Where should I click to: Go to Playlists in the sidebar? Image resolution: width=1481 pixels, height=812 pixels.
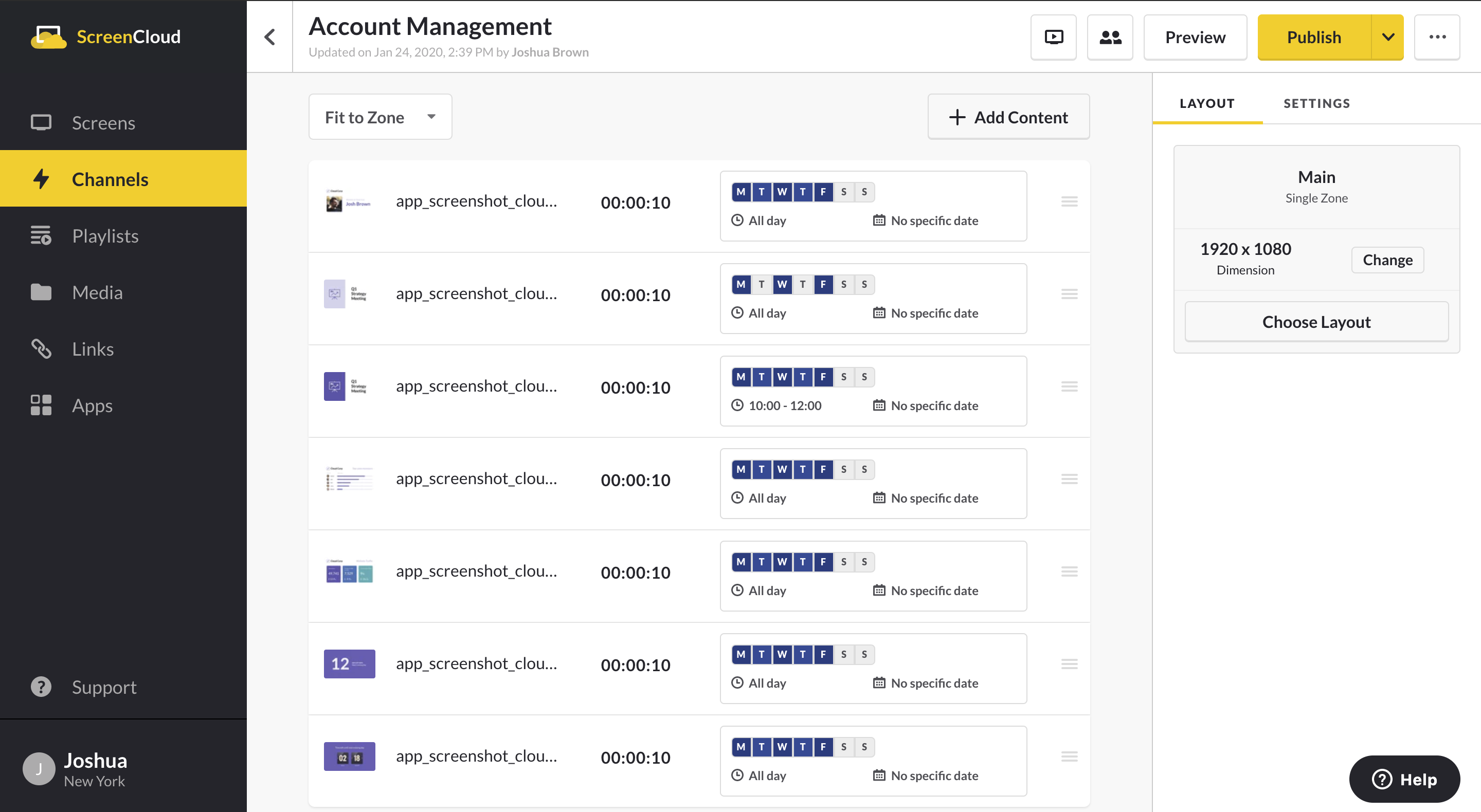pos(105,235)
